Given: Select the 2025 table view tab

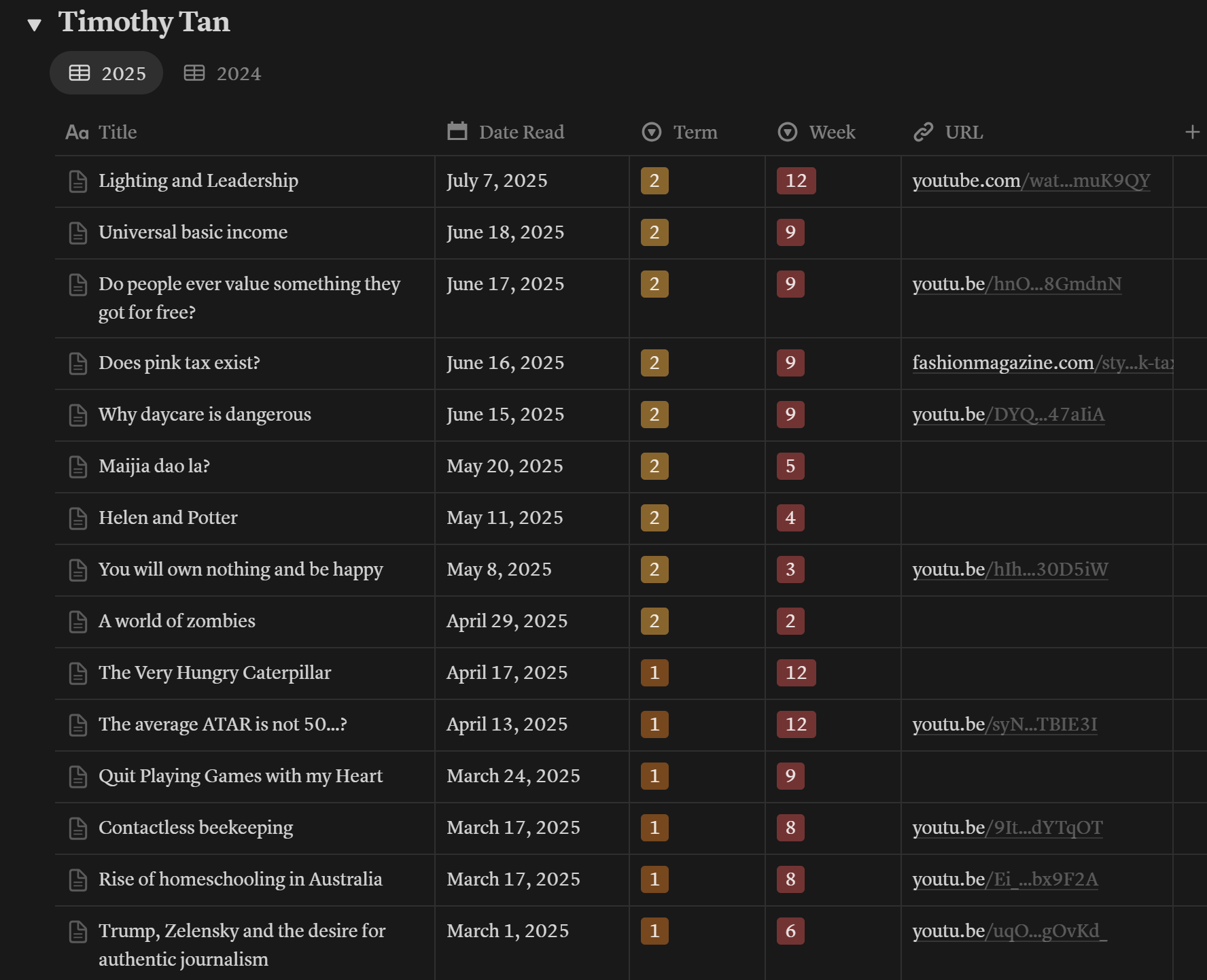Looking at the screenshot, I should (x=107, y=73).
